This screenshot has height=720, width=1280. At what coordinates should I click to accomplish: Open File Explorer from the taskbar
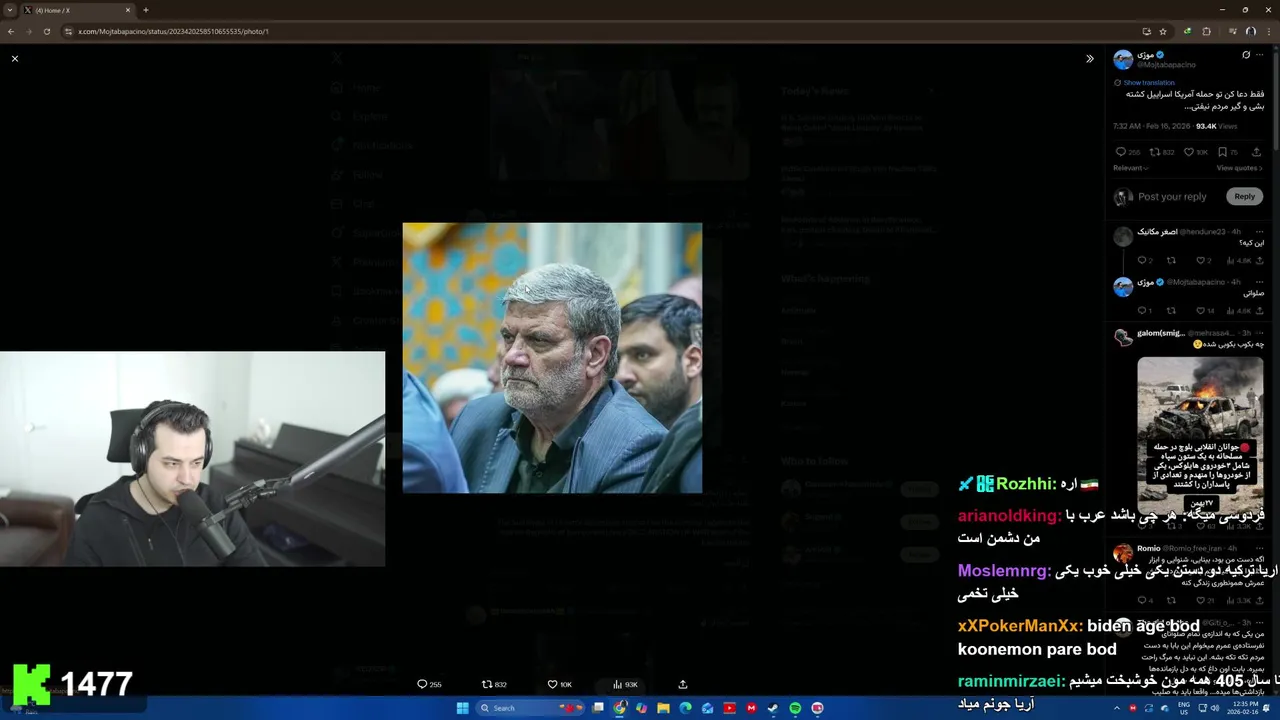[663, 708]
